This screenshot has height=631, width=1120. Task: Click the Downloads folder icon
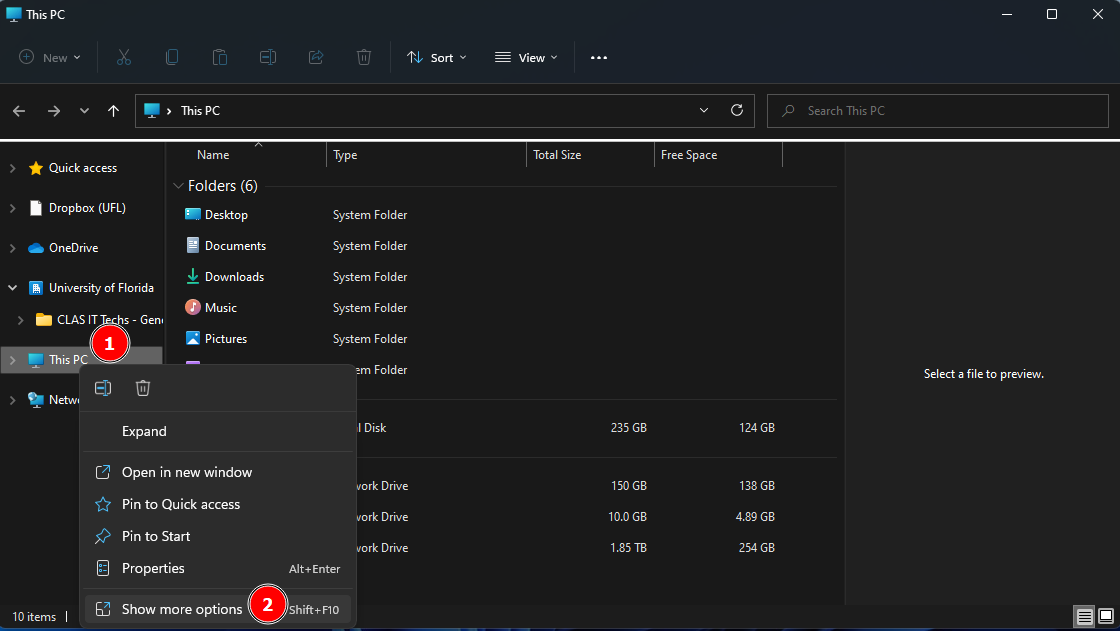click(192, 277)
